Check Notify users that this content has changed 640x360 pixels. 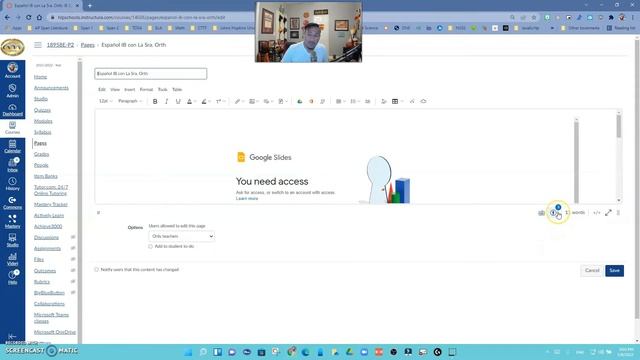tap(97, 270)
